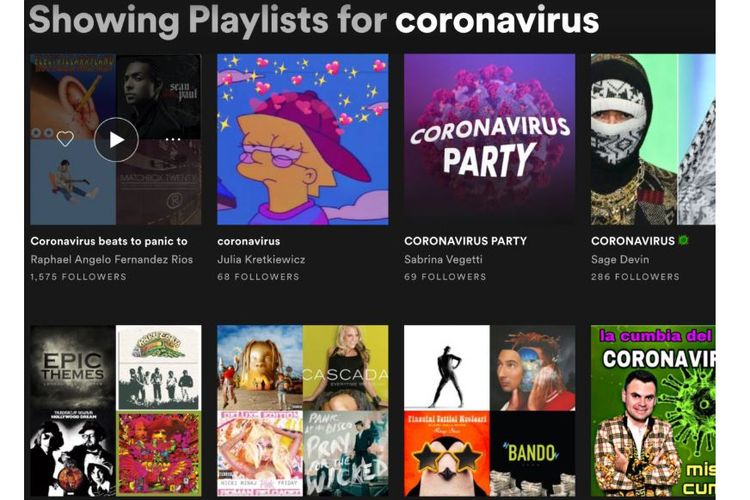This screenshot has width=750, height=500.
Task: Open Raphael Angelo Fernandez Rios profile
Action: click(x=112, y=259)
